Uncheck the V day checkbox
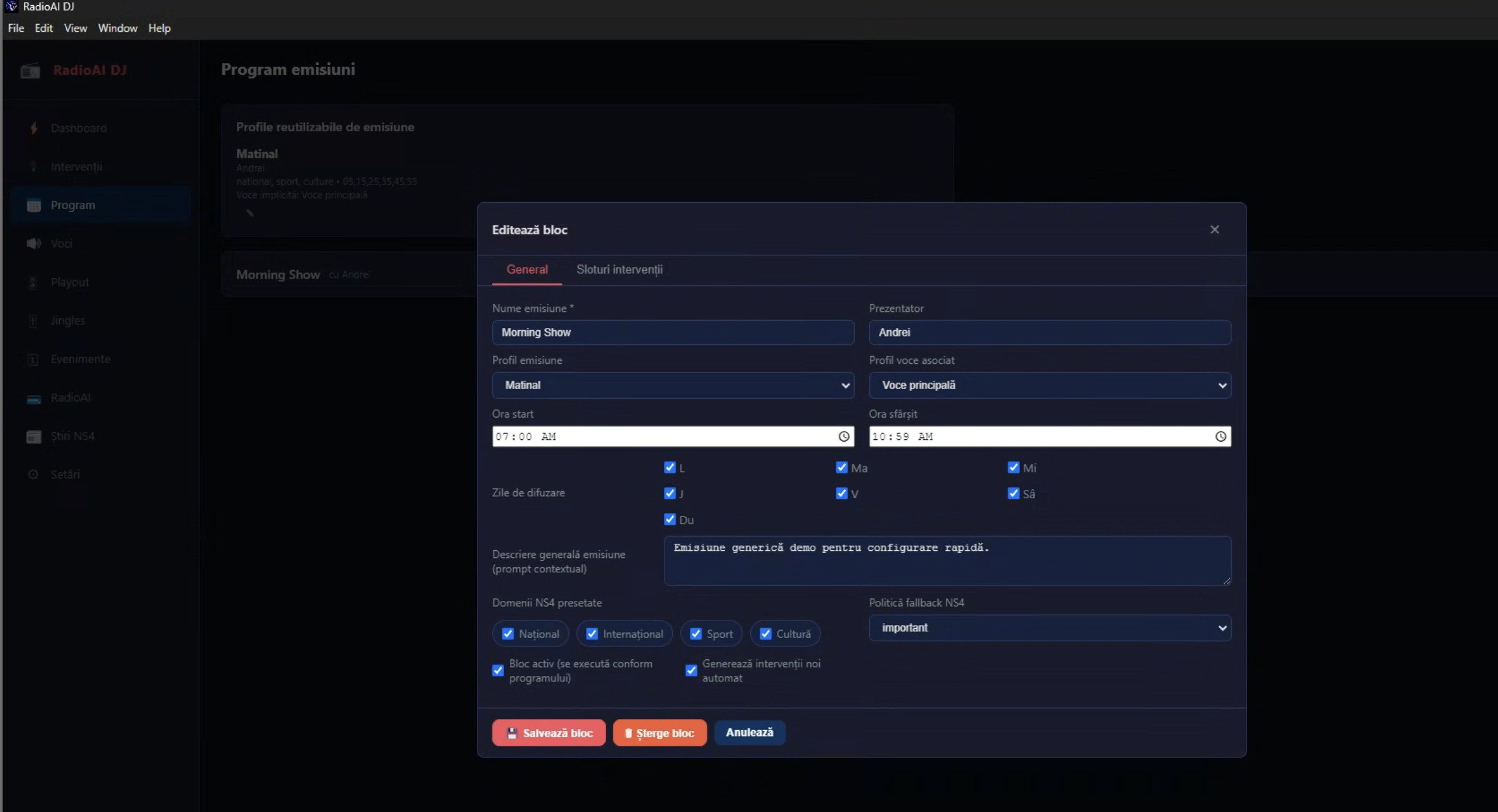Screen dimensions: 1498x812 841,493
